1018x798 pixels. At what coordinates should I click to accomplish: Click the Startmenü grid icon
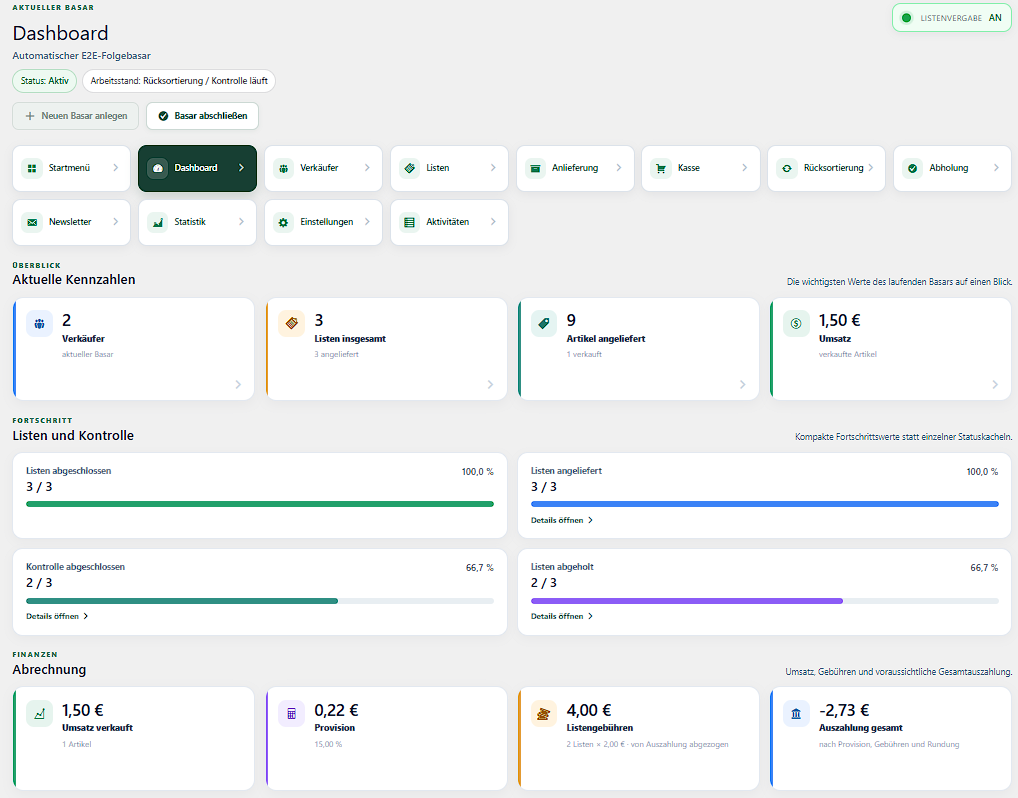click(32, 168)
